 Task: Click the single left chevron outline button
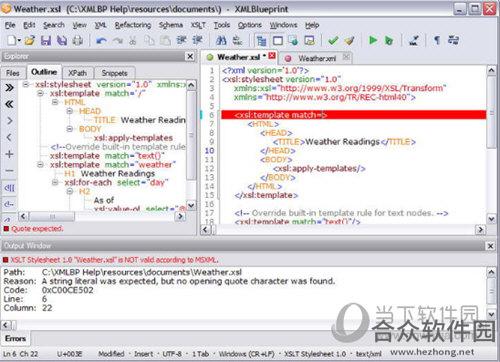9,137
